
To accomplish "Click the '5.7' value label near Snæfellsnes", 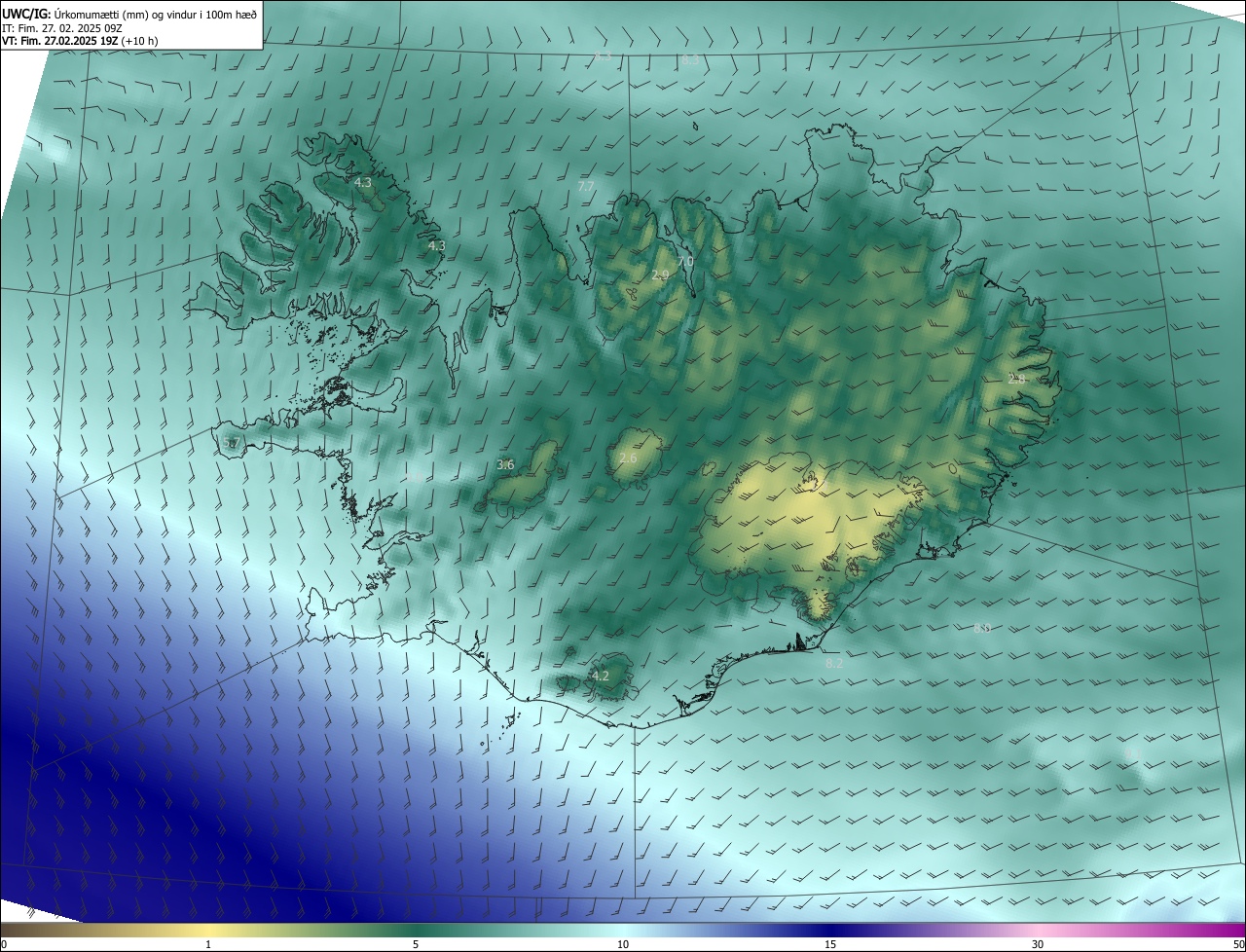I will tap(231, 443).
